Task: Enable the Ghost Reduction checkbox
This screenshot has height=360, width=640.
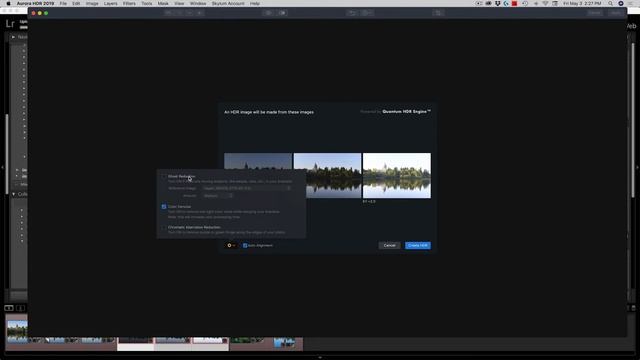Action: pos(164,176)
